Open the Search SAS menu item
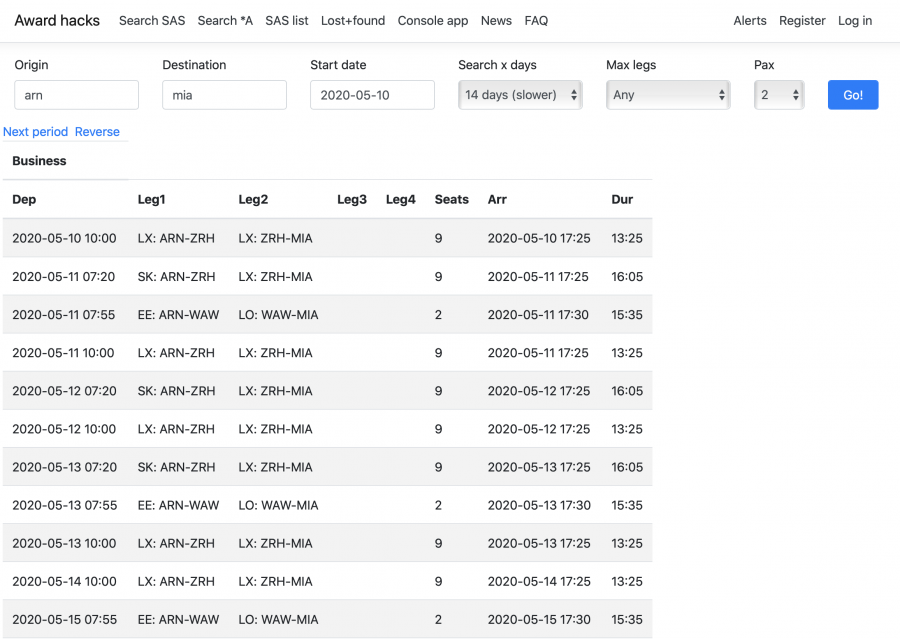 [x=152, y=21]
